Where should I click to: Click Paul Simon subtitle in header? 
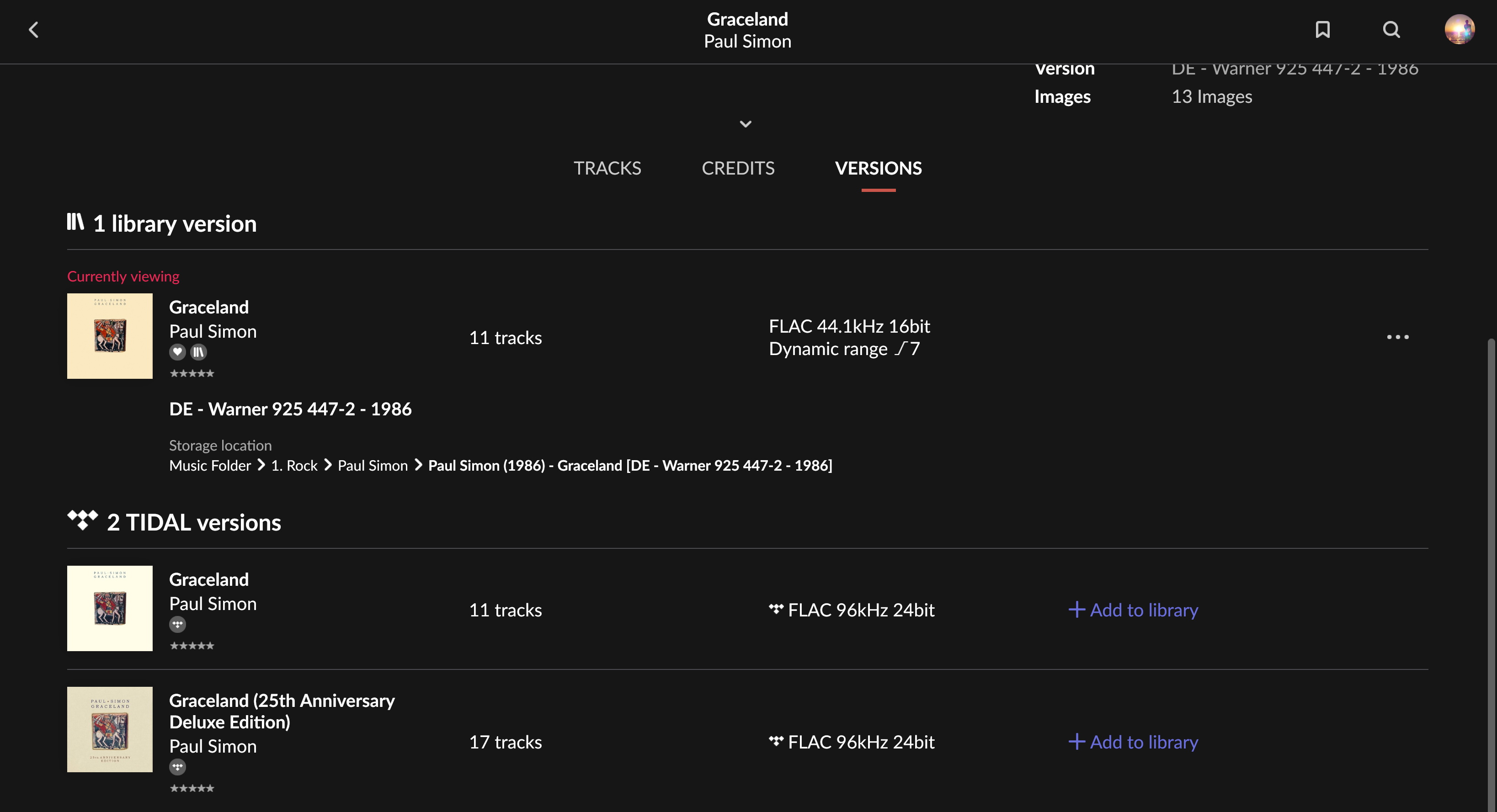pyautogui.click(x=747, y=41)
